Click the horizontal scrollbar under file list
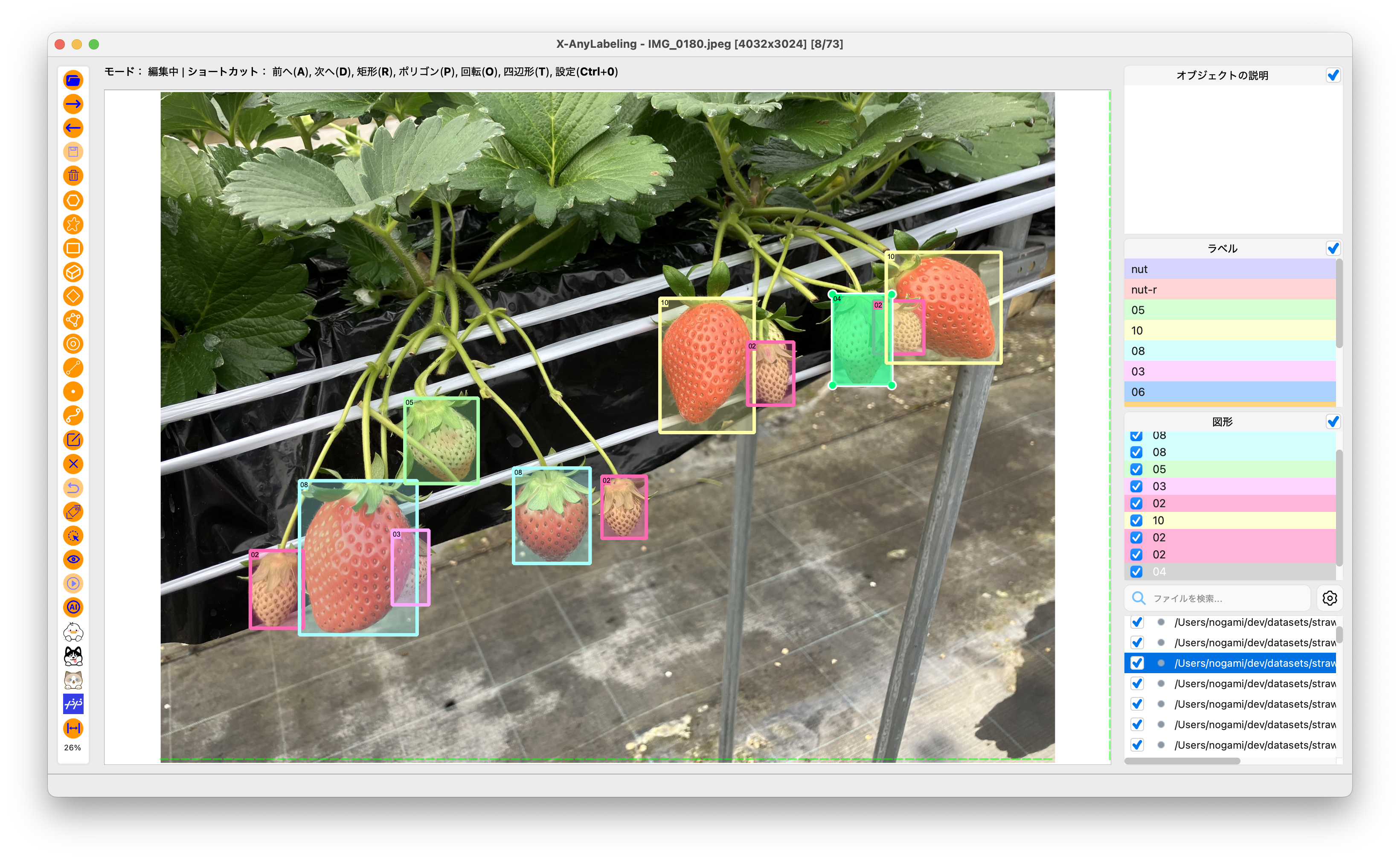The width and height of the screenshot is (1400, 860). (x=1182, y=761)
